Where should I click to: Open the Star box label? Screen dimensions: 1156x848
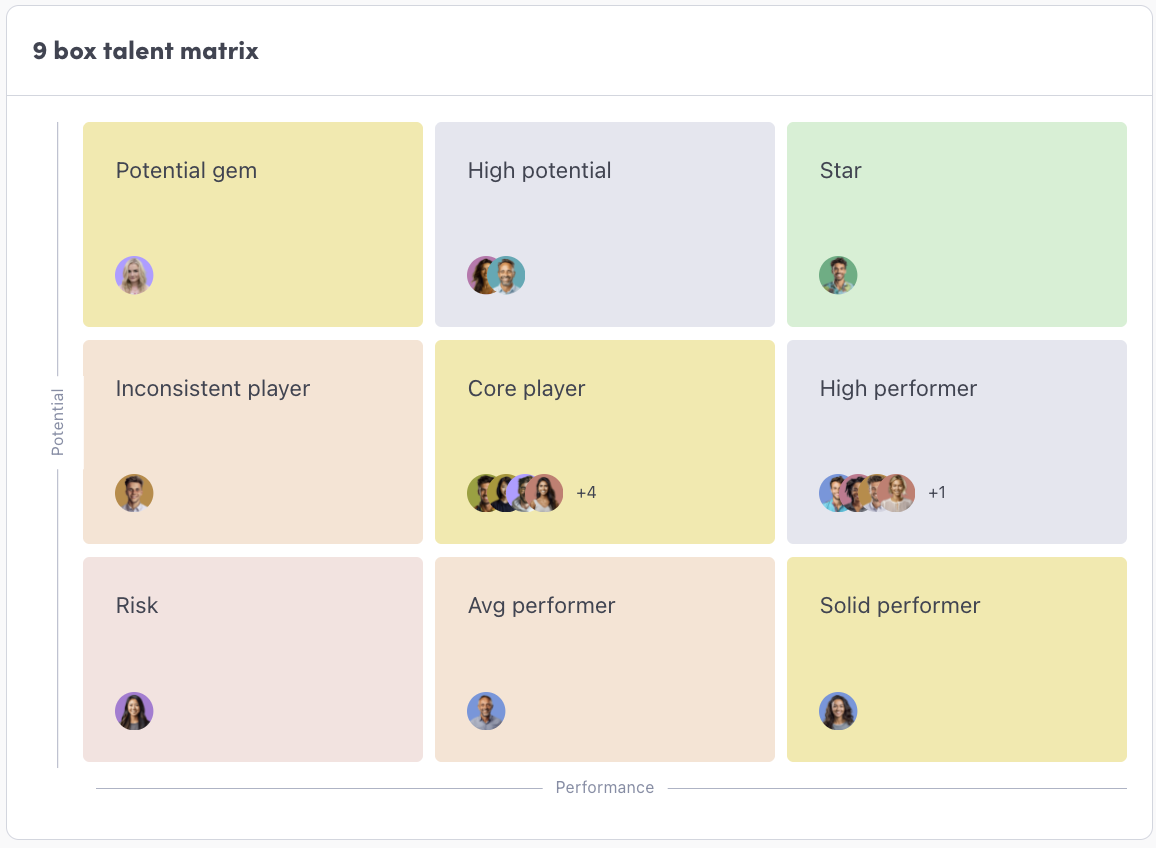click(840, 171)
